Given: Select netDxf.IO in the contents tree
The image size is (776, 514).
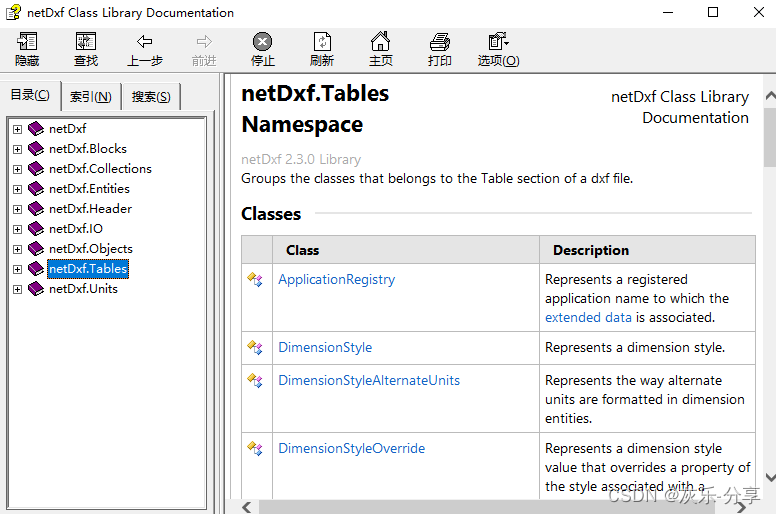Looking at the screenshot, I should [76, 229].
